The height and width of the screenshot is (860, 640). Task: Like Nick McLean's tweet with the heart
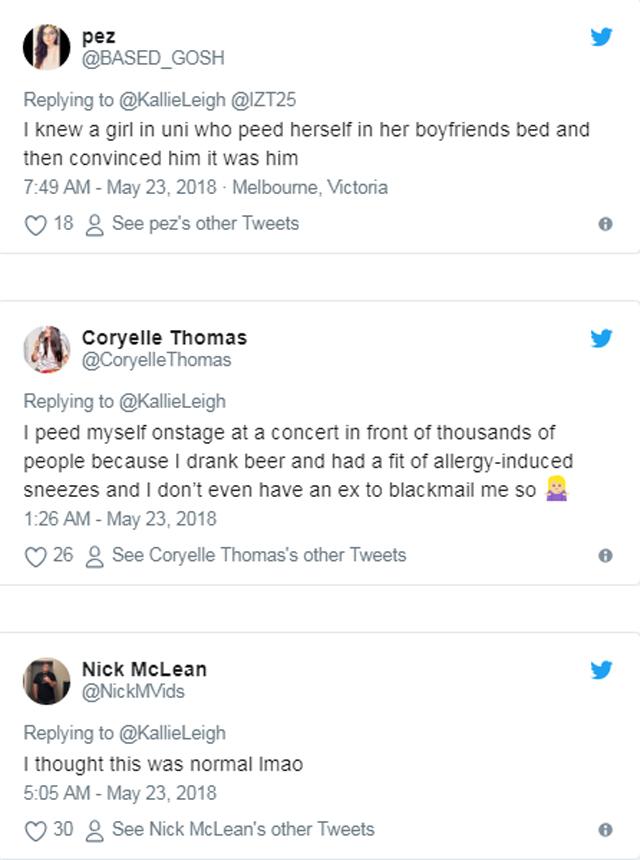coord(35,830)
